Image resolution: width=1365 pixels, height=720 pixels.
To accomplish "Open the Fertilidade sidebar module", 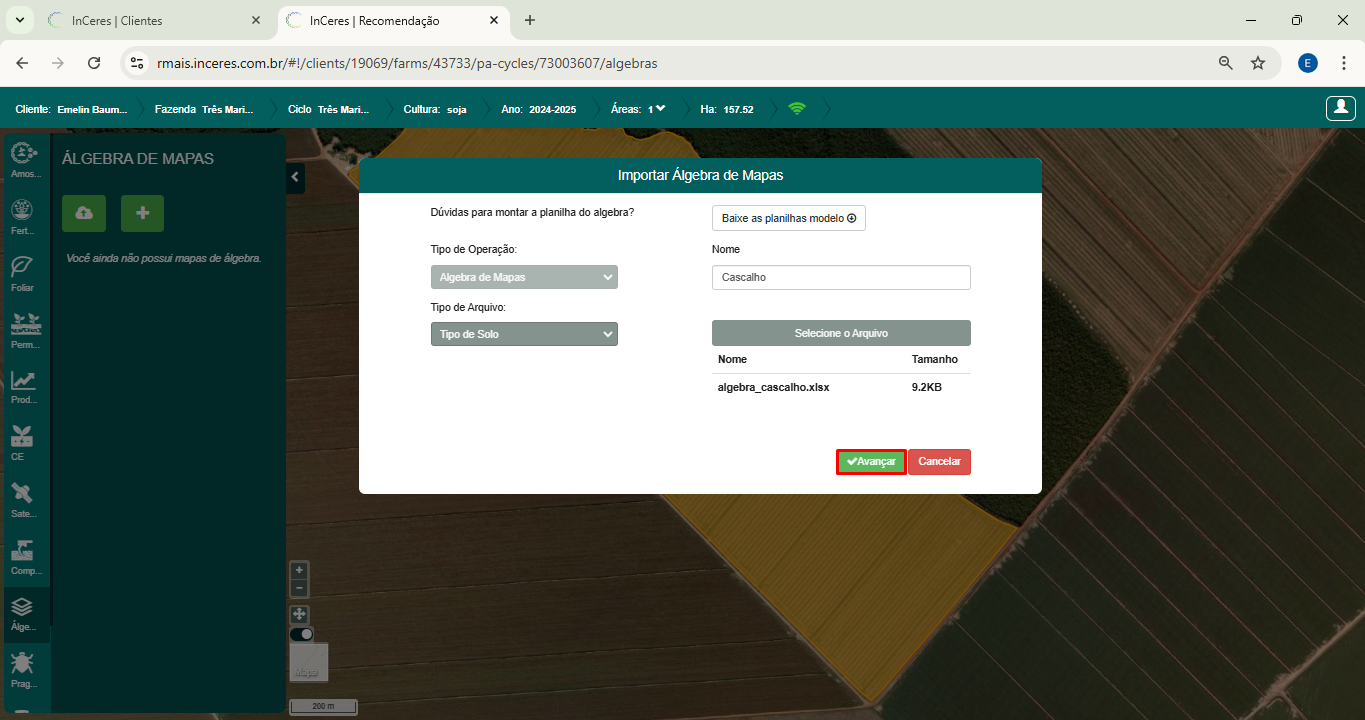I will coord(24,217).
